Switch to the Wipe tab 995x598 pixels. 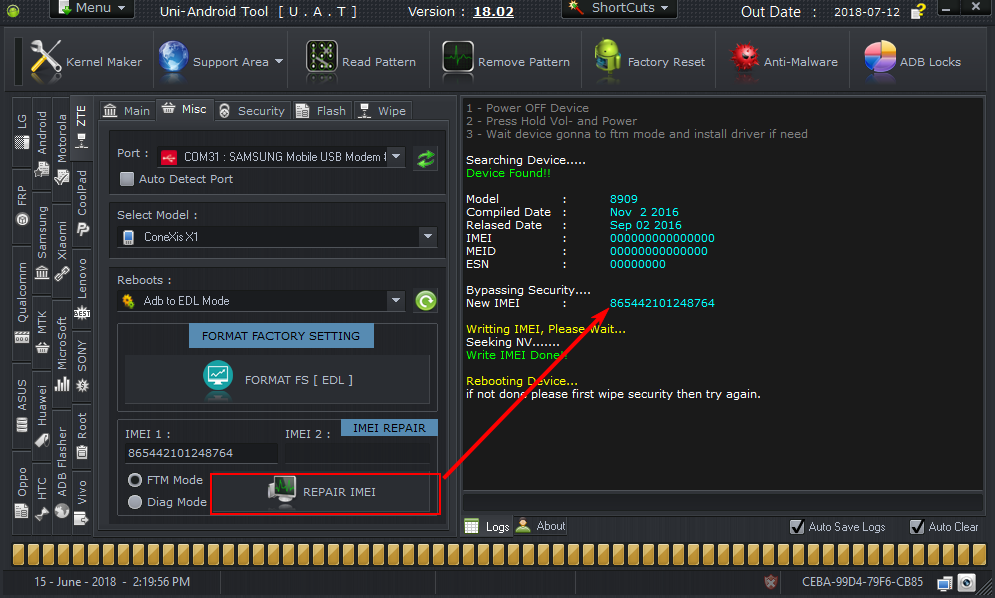click(382, 110)
